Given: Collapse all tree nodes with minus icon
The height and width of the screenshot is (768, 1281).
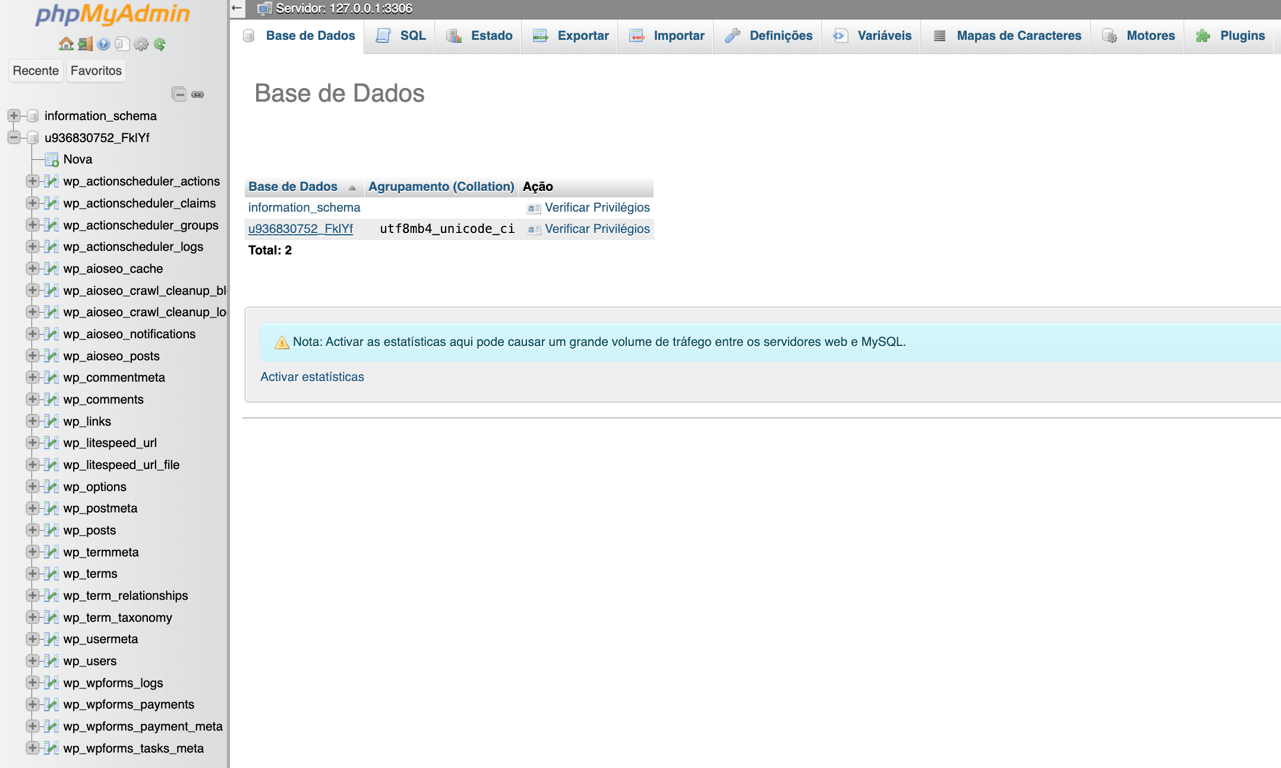Looking at the screenshot, I should coord(179,94).
